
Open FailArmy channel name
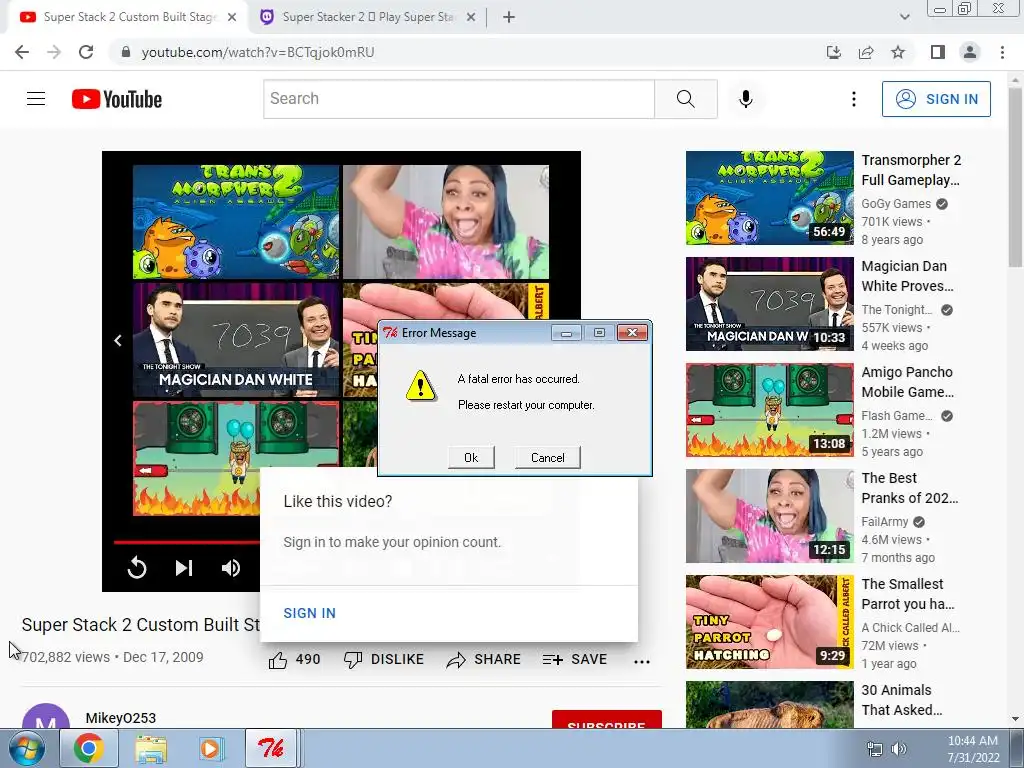coord(885,522)
